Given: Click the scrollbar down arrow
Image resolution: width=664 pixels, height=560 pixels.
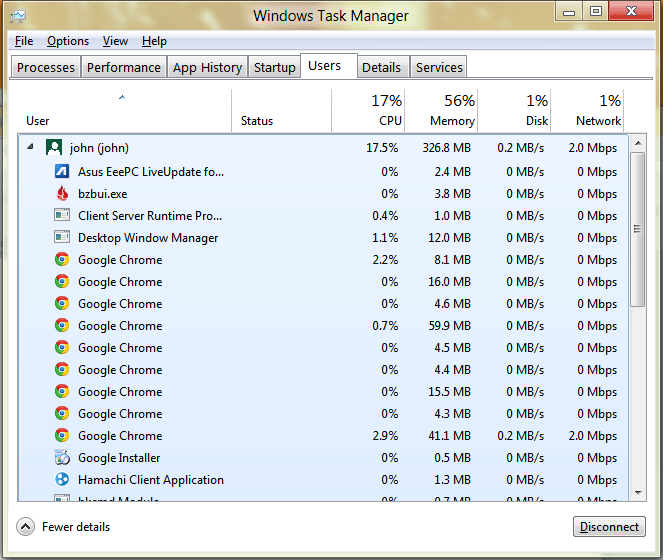Looking at the screenshot, I should (638, 492).
